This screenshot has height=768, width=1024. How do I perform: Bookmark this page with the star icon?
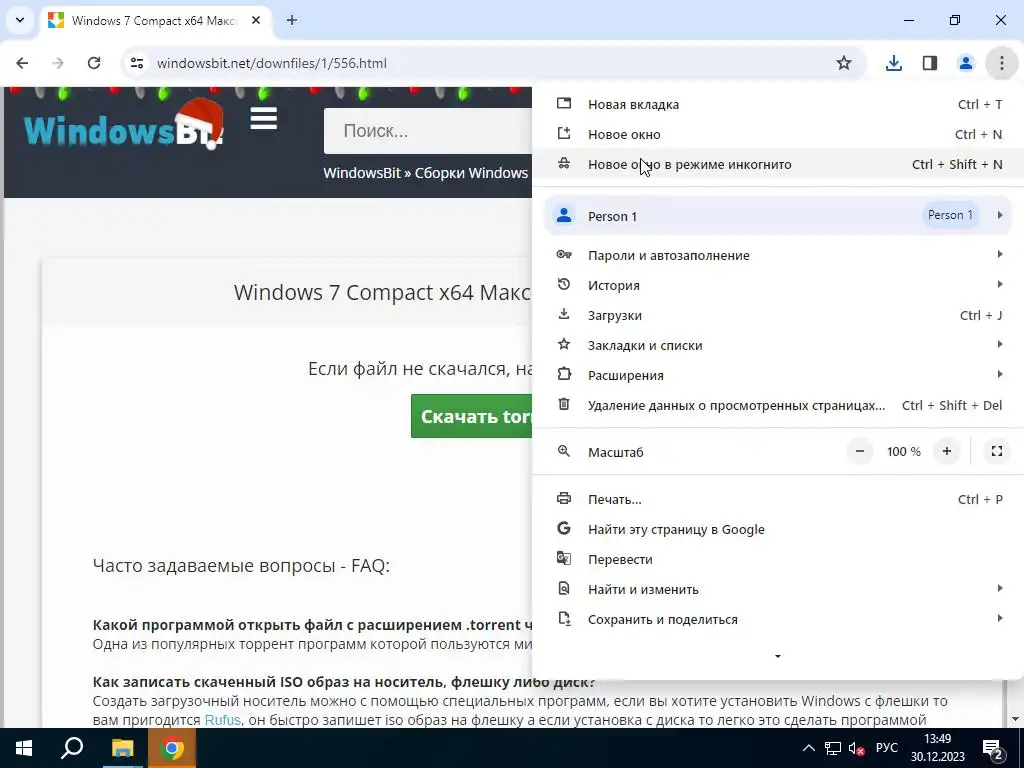coord(844,63)
